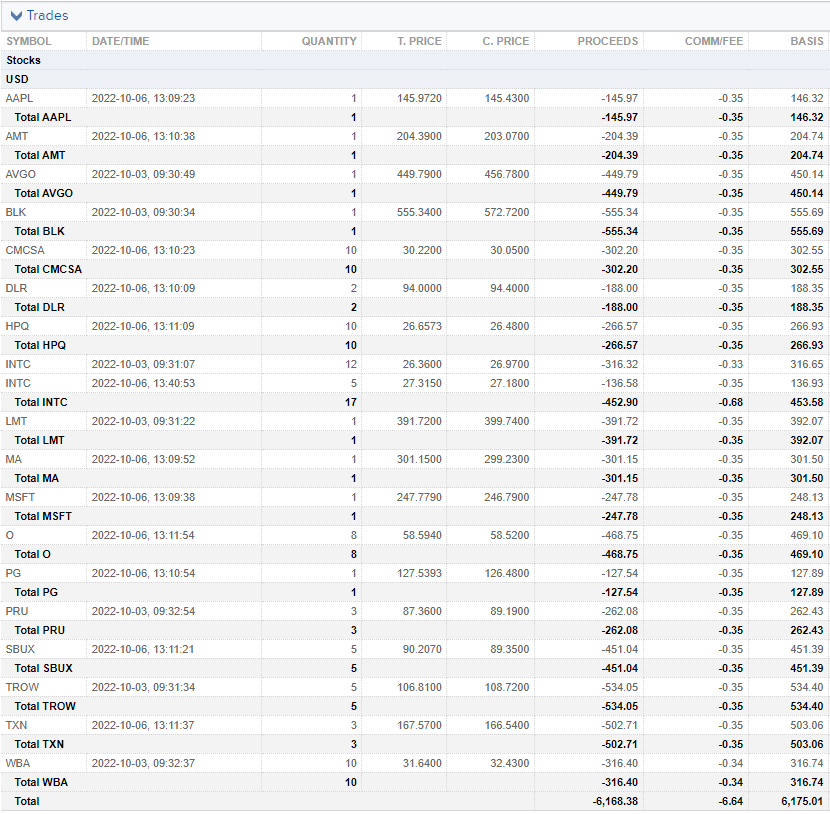Click the AMT symbol cell
This screenshot has width=830, height=814.
tap(17, 137)
